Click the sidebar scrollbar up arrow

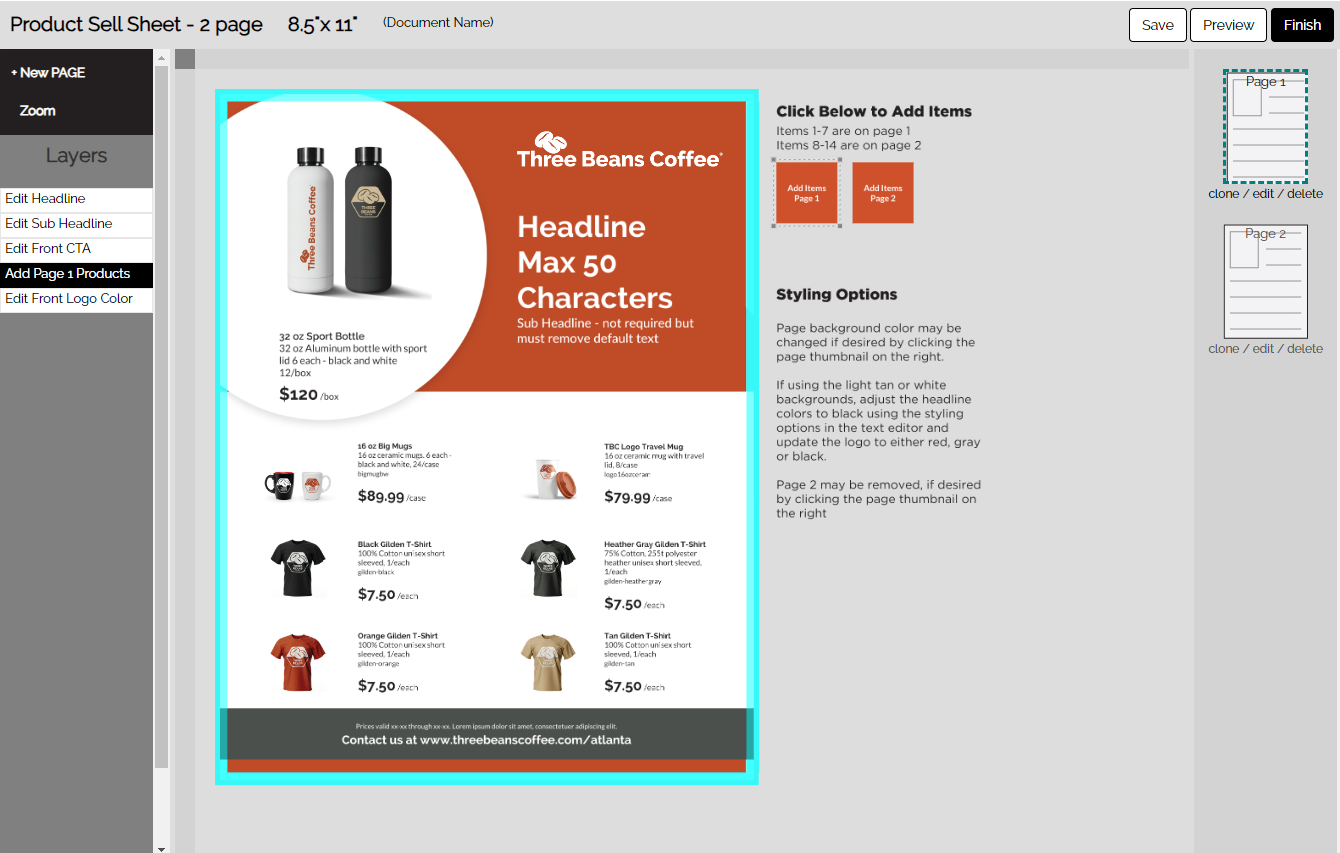coord(161,57)
